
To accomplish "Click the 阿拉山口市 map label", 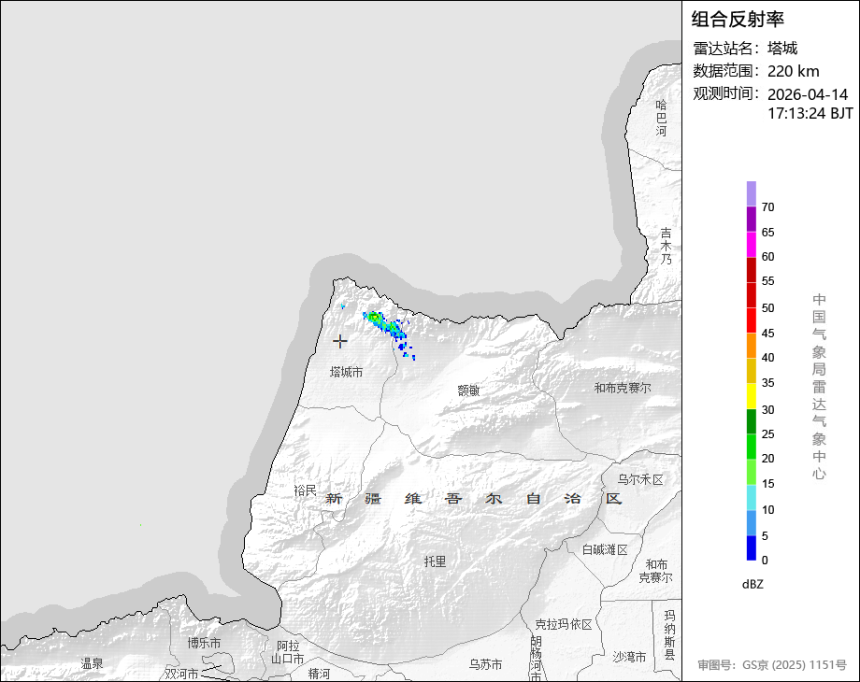I will tap(290, 652).
